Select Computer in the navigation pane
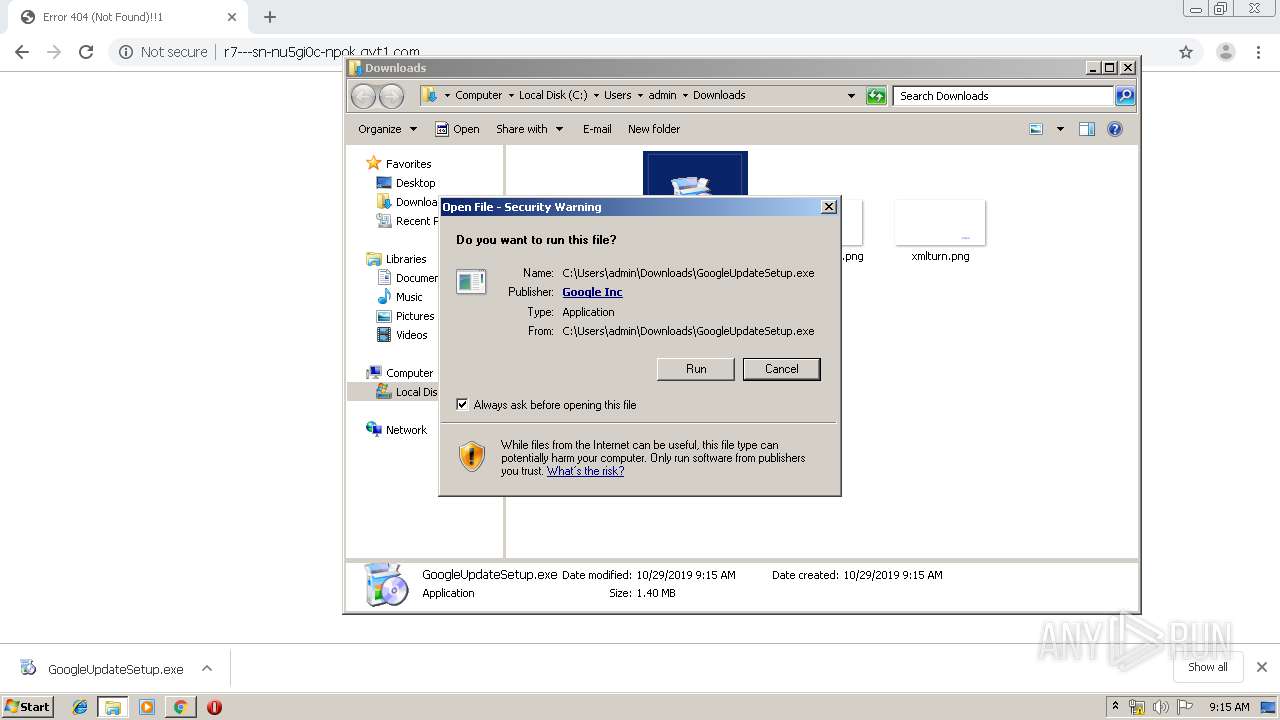Image resolution: width=1280 pixels, height=720 pixels. tap(400, 373)
